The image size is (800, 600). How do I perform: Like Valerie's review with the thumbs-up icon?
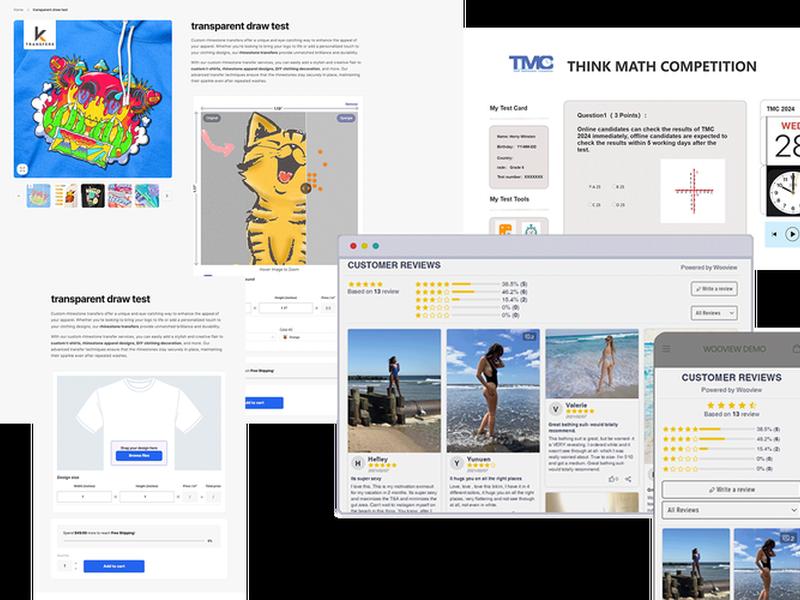tap(613, 479)
